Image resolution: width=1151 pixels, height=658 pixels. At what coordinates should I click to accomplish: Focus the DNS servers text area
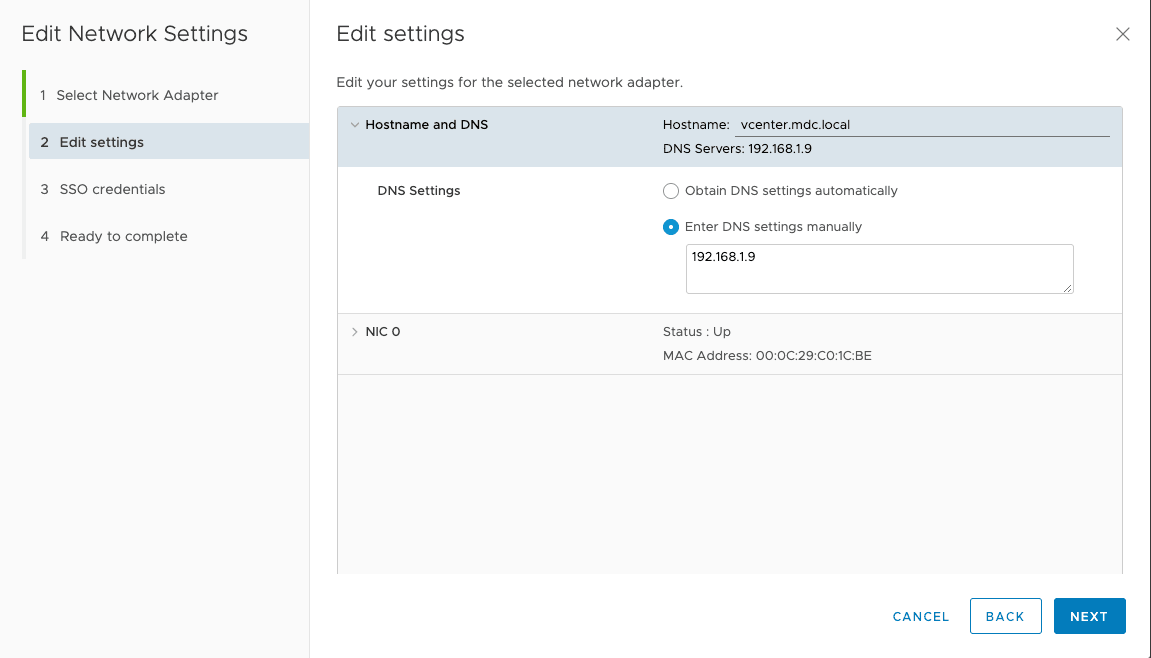coord(879,268)
